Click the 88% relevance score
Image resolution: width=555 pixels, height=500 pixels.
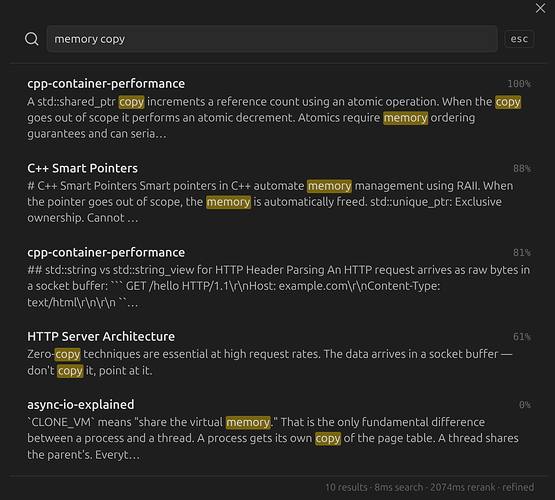522,168
